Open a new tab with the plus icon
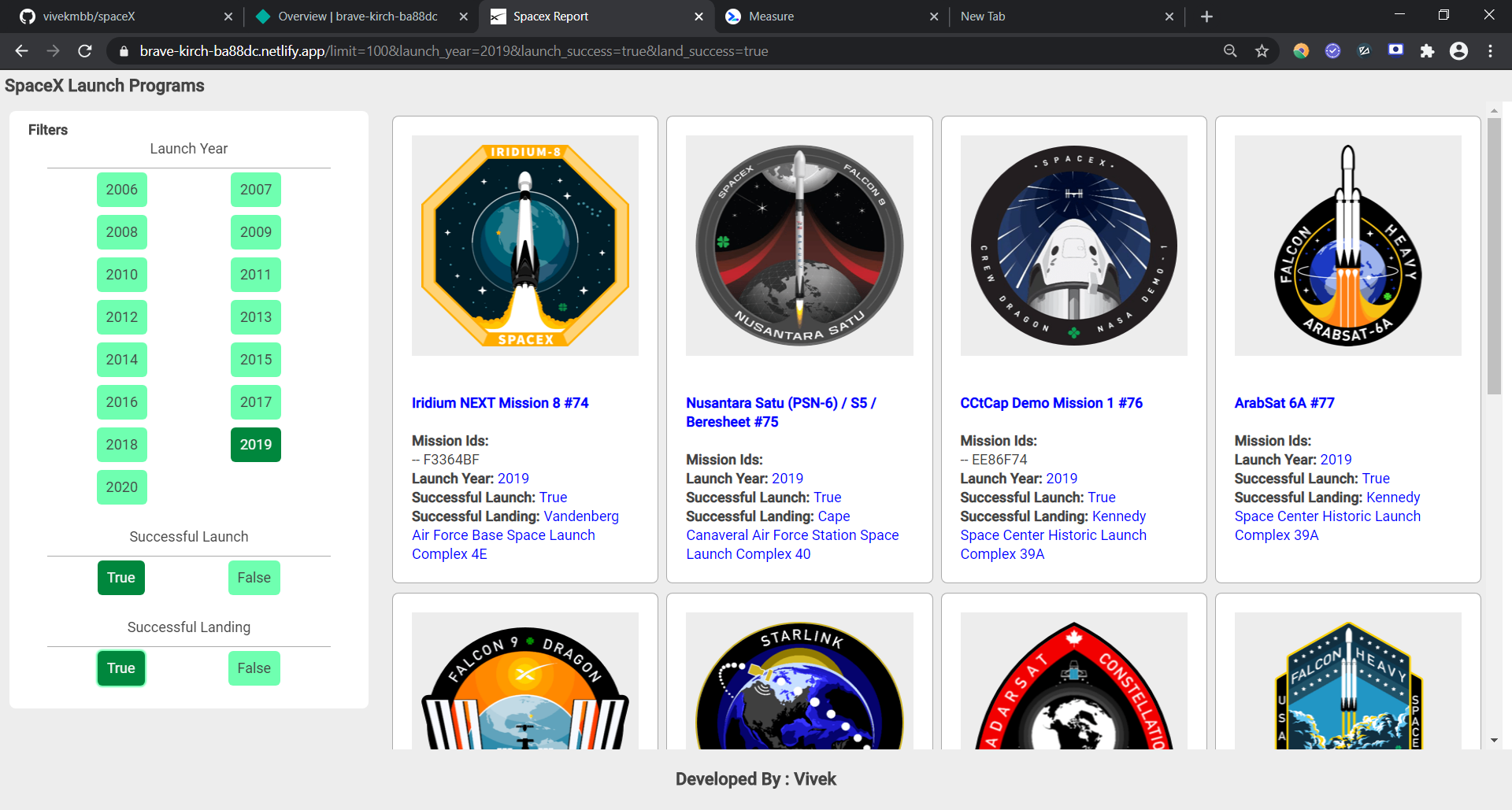 pyautogui.click(x=1206, y=17)
